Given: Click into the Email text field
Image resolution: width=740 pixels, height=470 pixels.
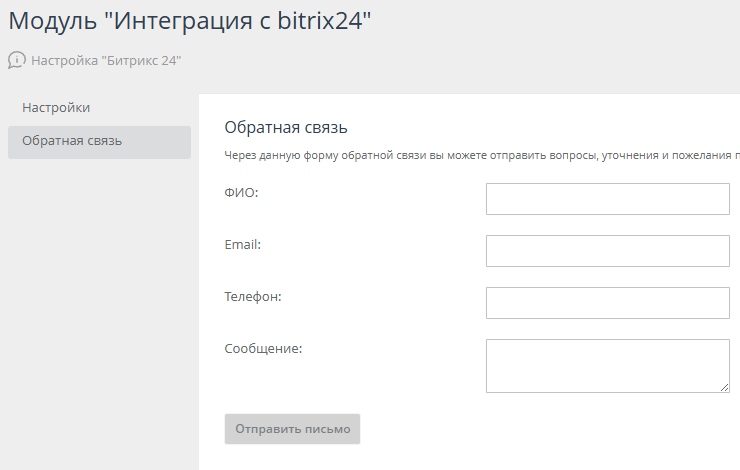Looking at the screenshot, I should (607, 251).
